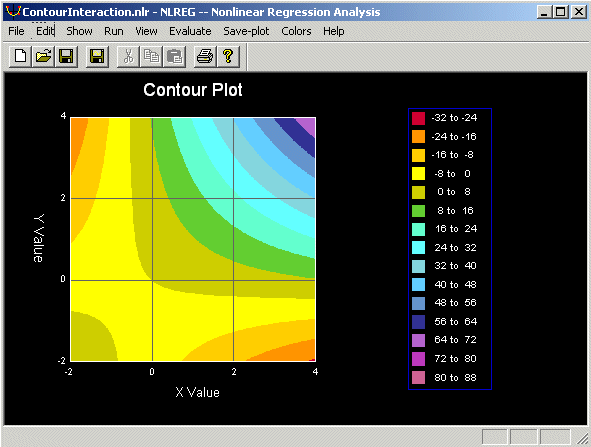Select the cyan 24 to 32 legend swatch
This screenshot has width=591, height=447.
coord(418,248)
